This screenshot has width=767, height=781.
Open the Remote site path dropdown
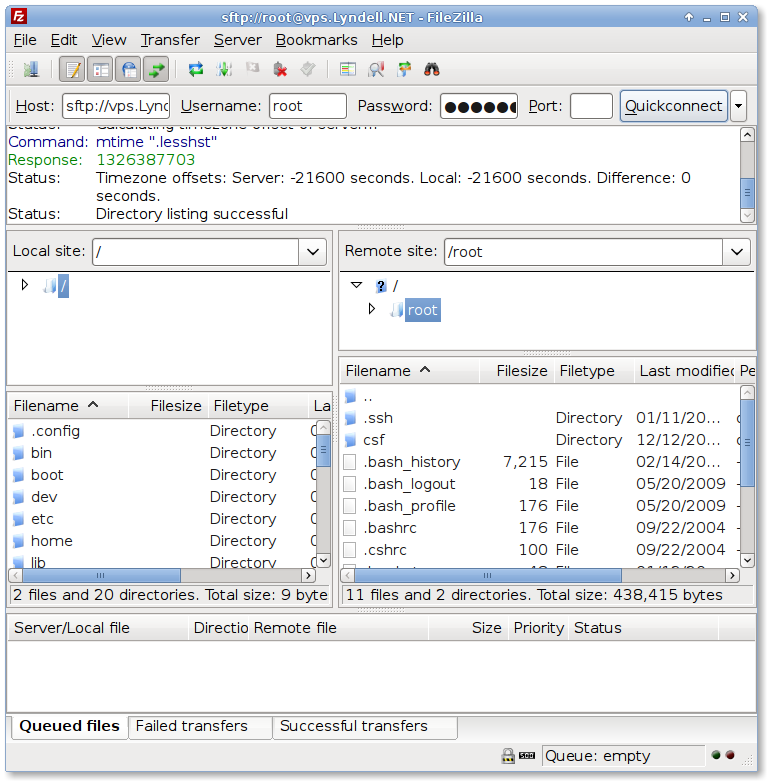737,252
